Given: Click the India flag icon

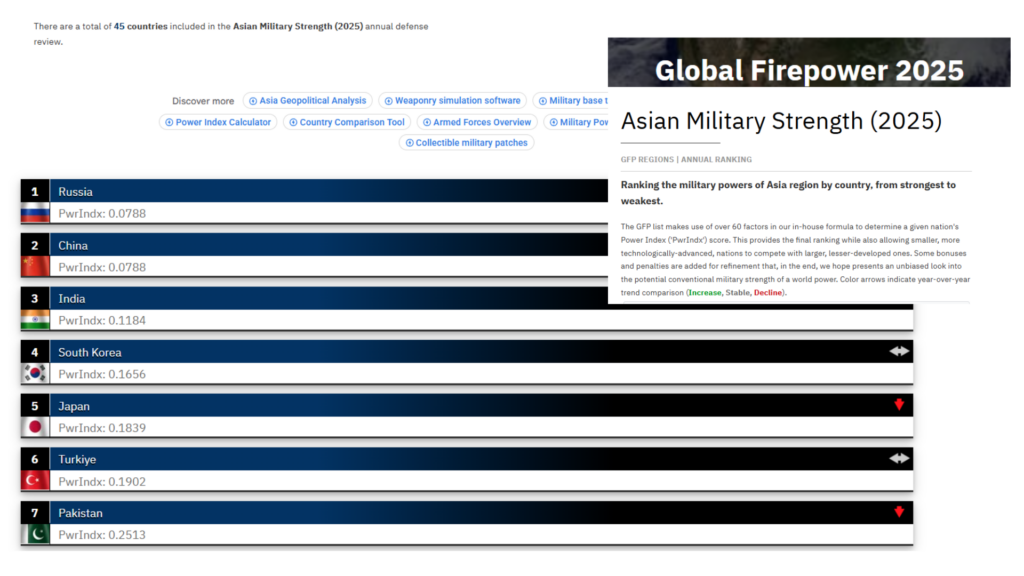Looking at the screenshot, I should tap(35, 320).
